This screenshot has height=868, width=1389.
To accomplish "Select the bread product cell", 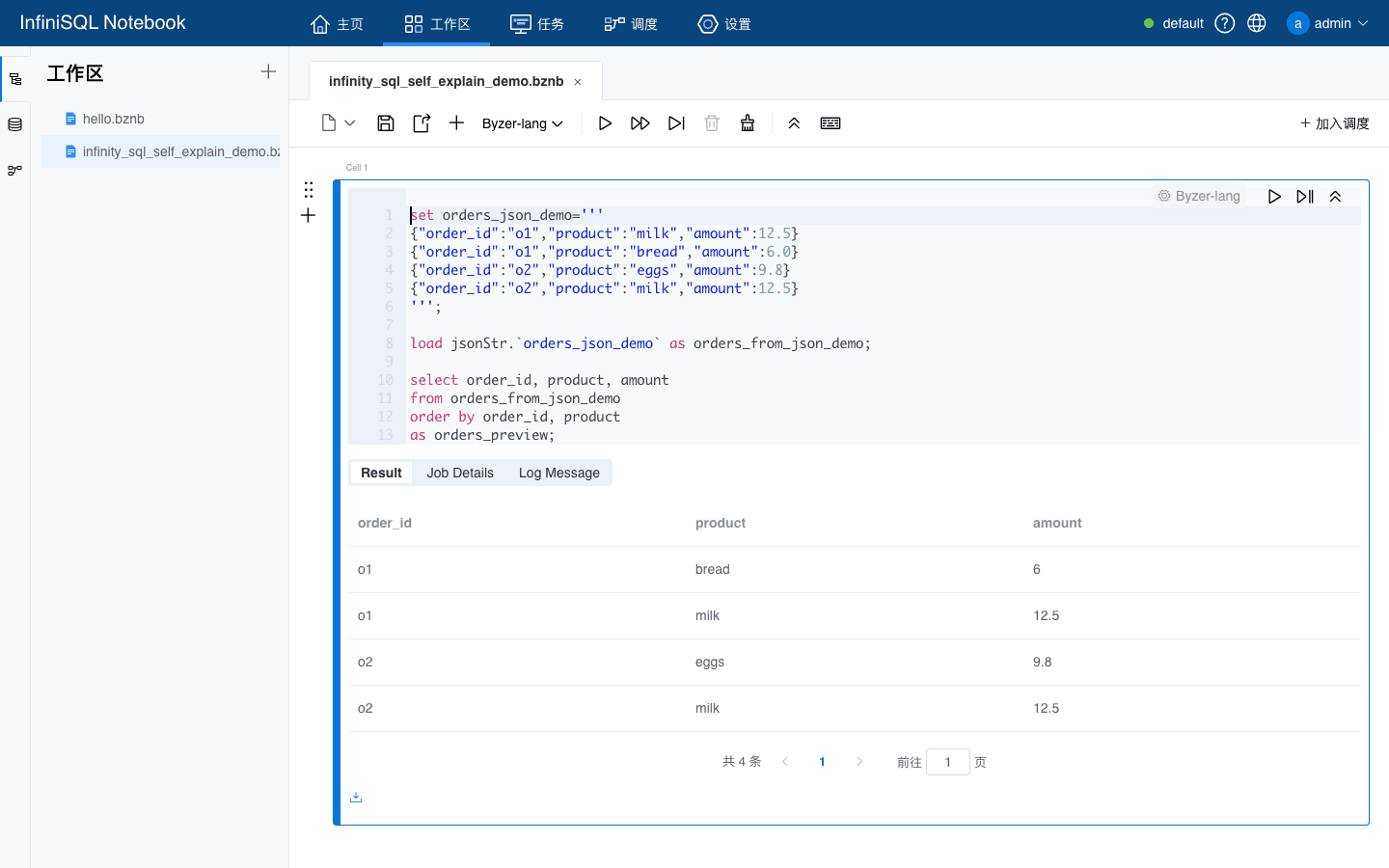I will 713,569.
